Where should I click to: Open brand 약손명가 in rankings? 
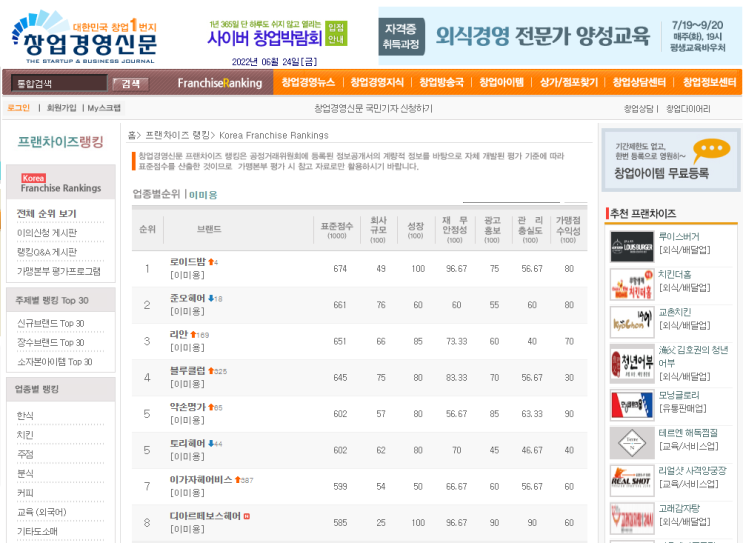coord(188,407)
